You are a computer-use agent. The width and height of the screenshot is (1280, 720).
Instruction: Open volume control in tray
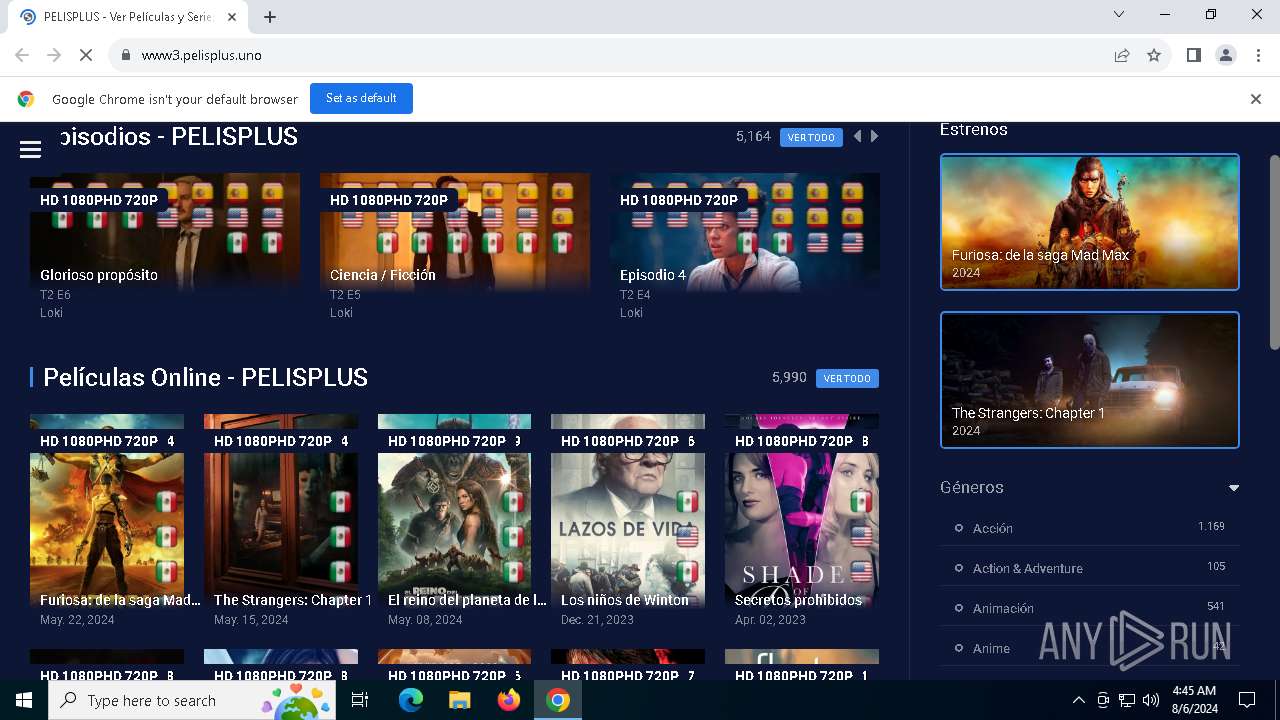1151,700
